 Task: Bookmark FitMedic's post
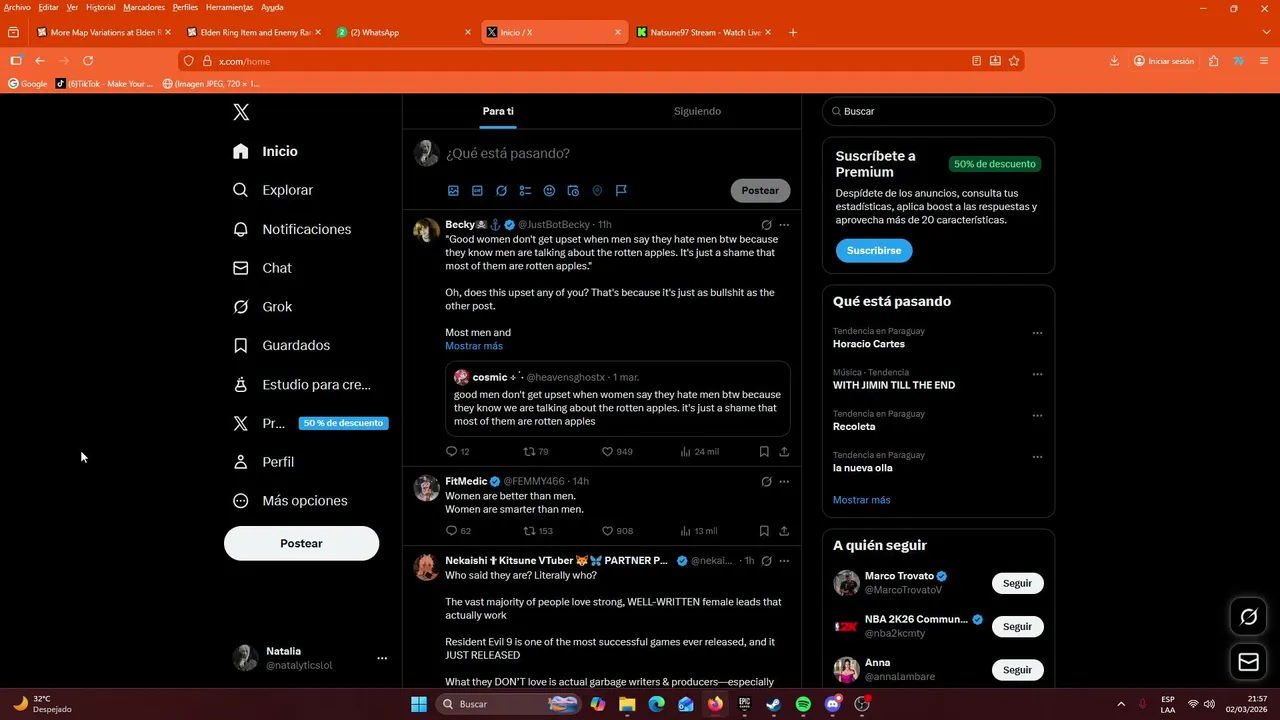[x=764, y=531]
